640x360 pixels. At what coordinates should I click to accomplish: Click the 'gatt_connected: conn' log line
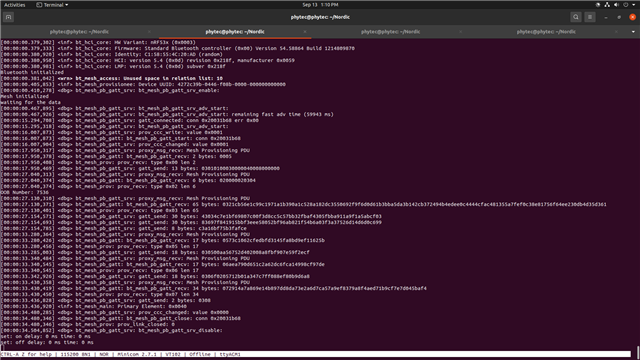tap(129, 120)
